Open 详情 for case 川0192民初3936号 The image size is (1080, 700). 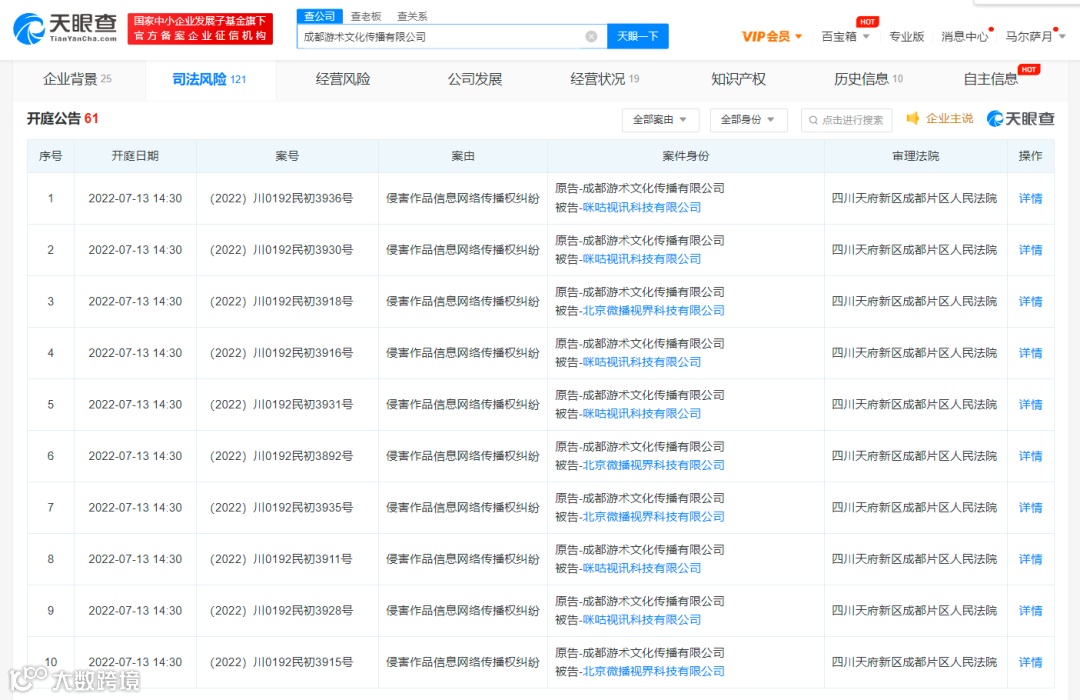1030,198
